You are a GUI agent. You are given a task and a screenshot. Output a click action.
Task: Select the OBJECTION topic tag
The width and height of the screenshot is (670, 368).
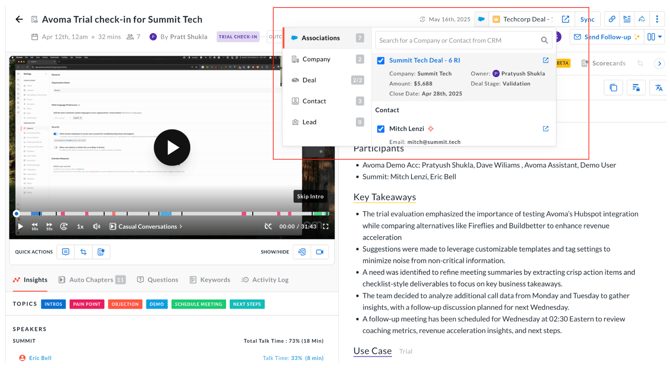125,304
